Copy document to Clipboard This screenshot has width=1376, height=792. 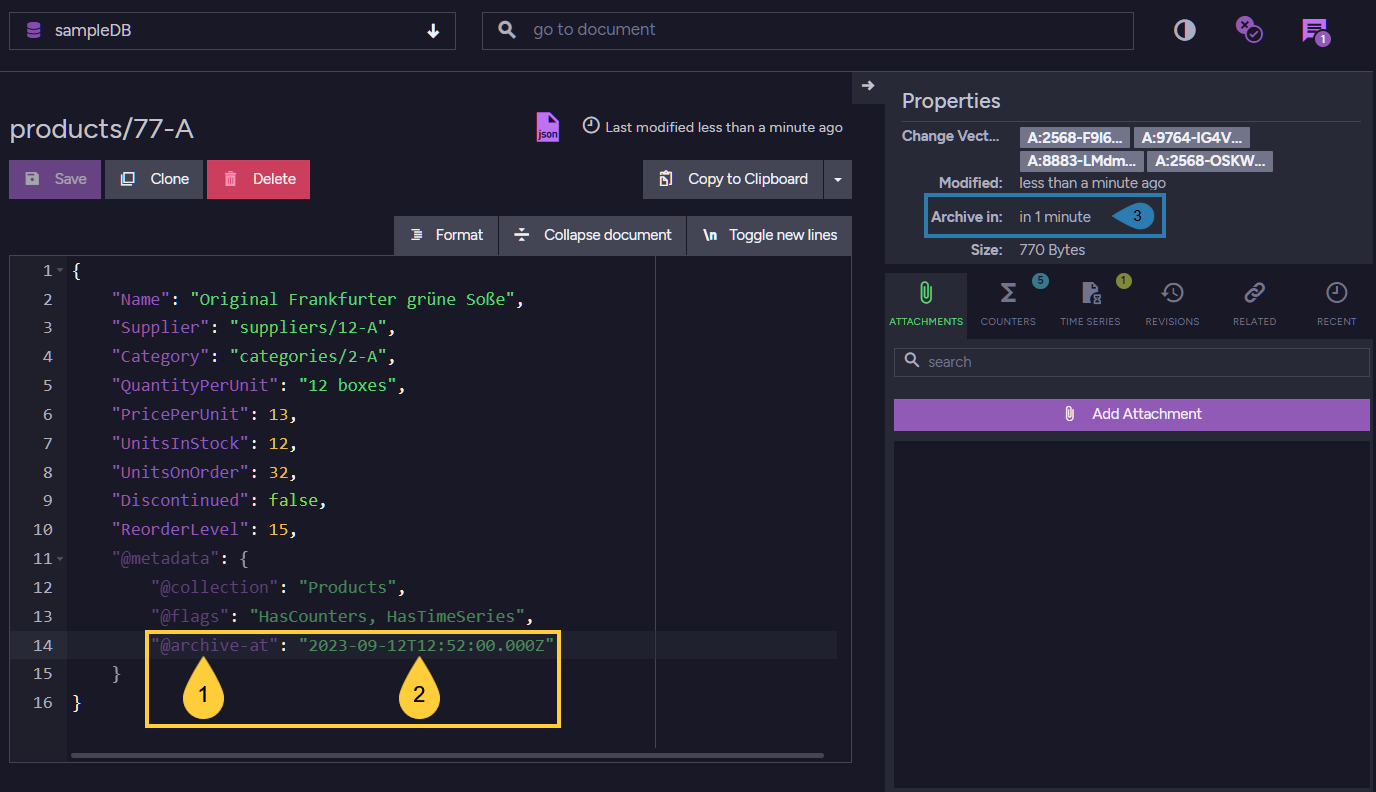point(733,179)
